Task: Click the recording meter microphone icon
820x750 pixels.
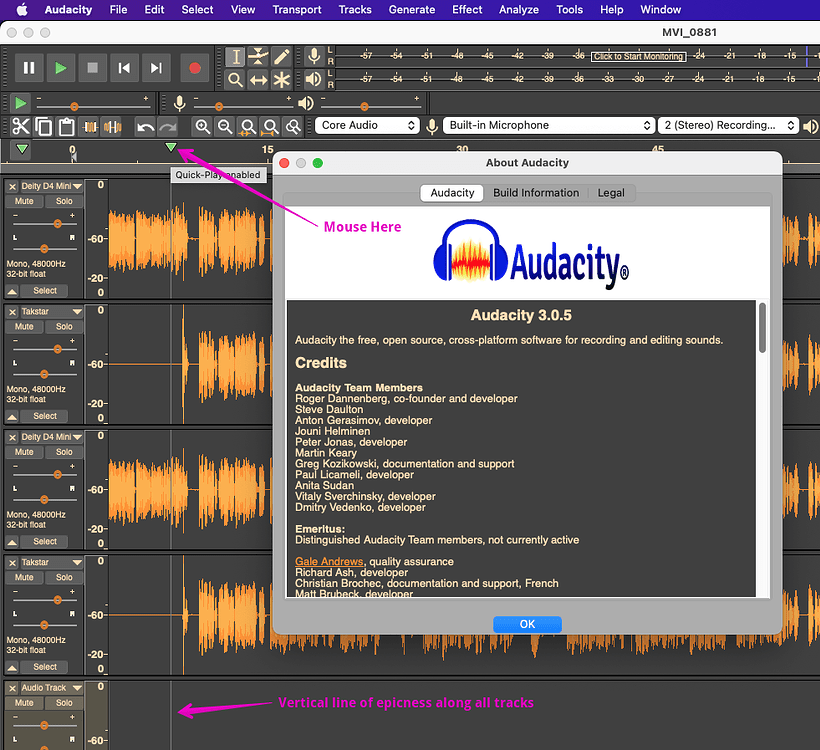Action: [x=314, y=56]
